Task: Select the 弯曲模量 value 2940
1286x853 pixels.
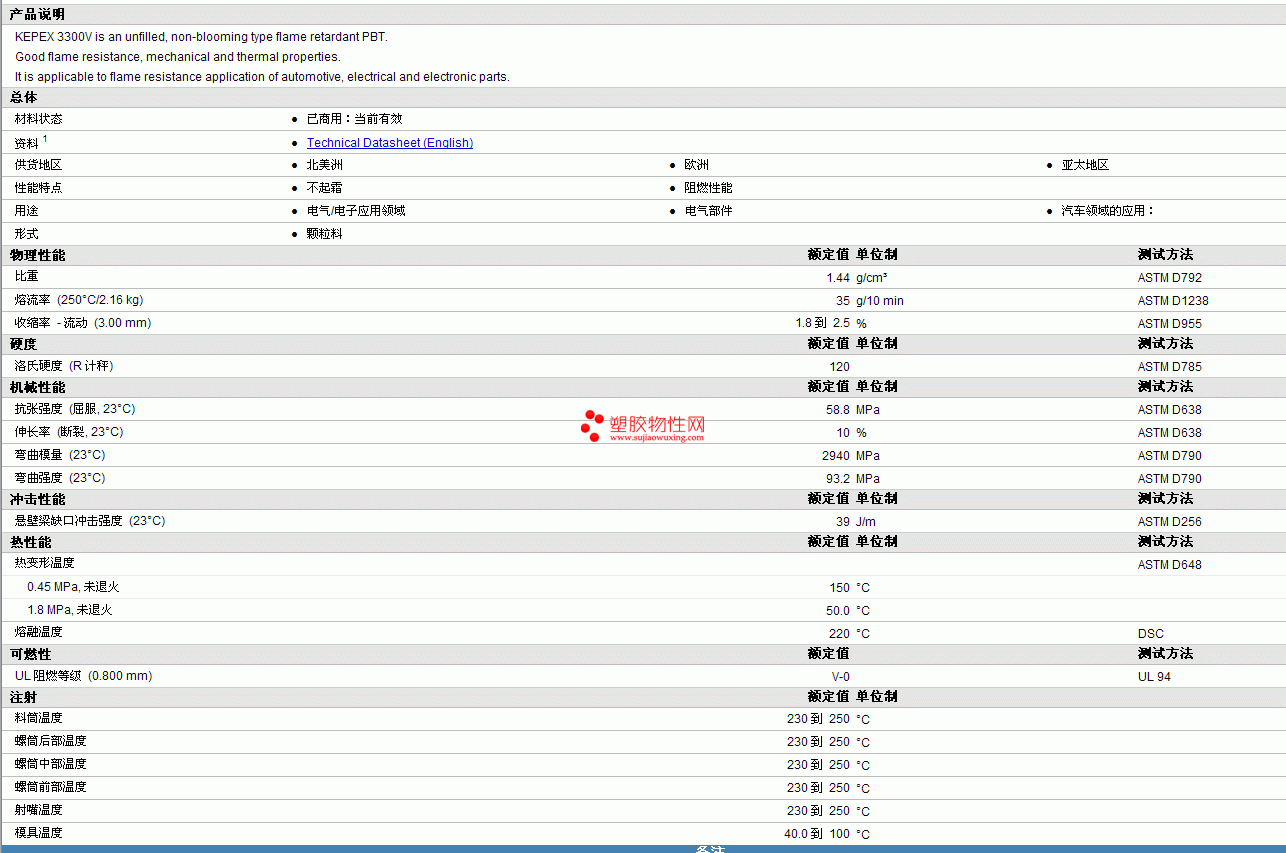Action: click(836, 456)
